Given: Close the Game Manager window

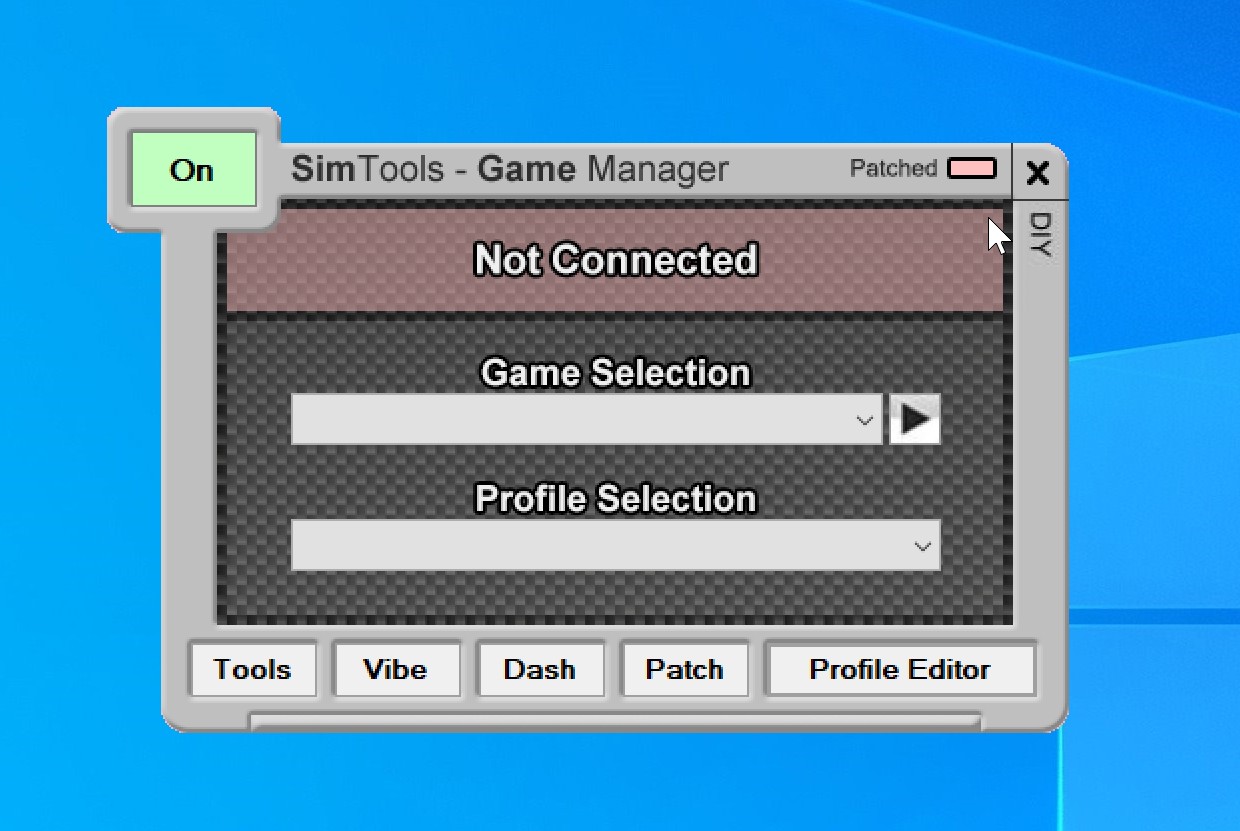Looking at the screenshot, I should 1038,173.
